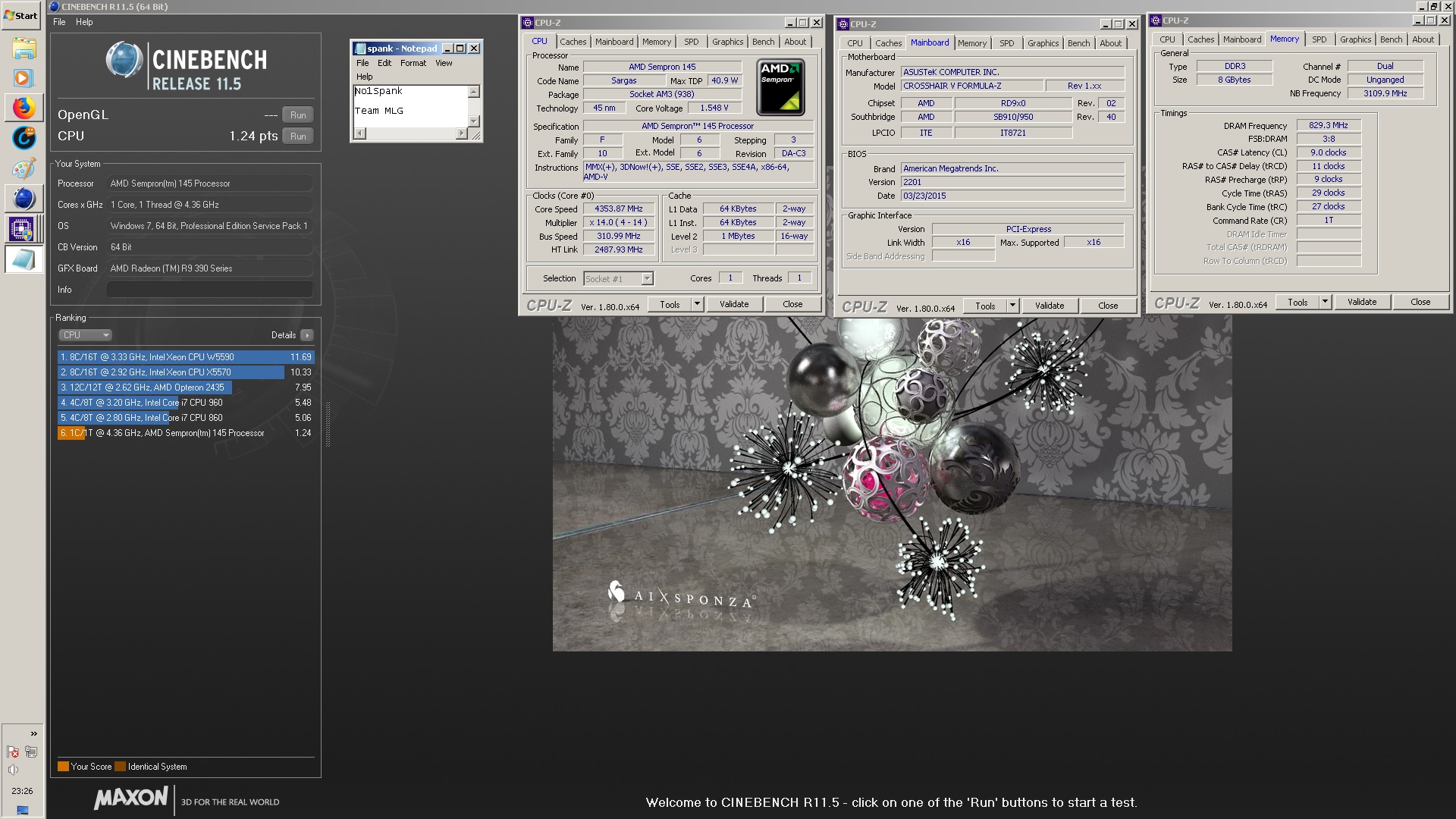The width and height of the screenshot is (1456, 819).
Task: Open Windows Explorer from the taskbar
Action: coord(24,49)
